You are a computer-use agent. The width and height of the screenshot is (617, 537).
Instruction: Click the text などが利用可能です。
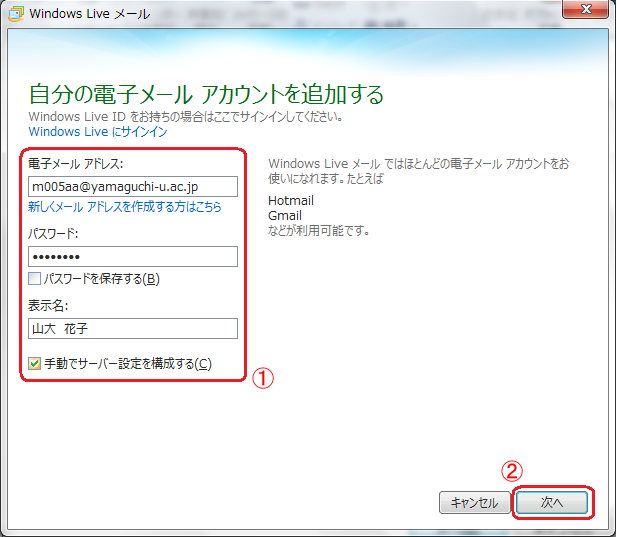[319, 231]
